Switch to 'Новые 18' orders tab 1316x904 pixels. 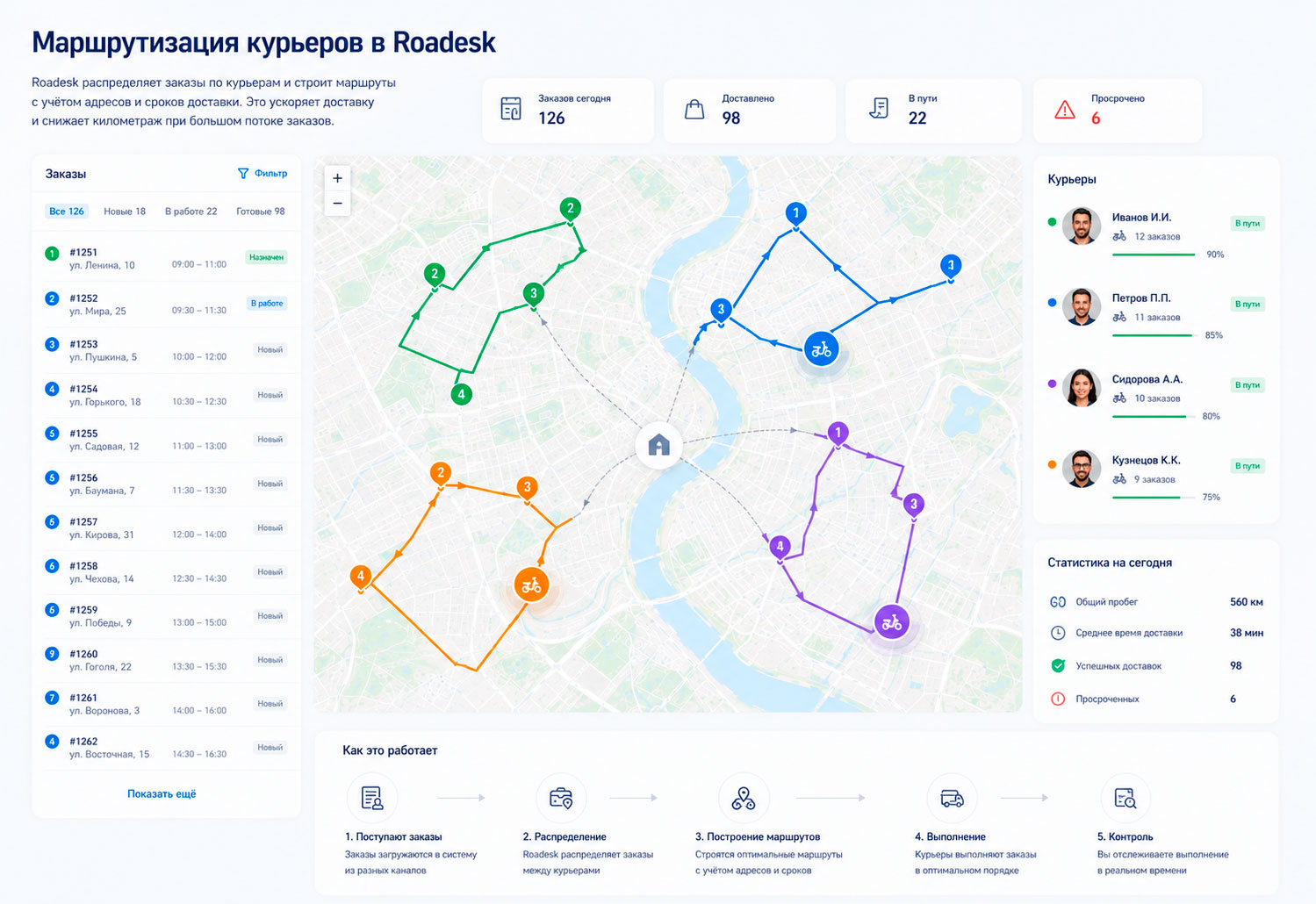[x=125, y=212]
